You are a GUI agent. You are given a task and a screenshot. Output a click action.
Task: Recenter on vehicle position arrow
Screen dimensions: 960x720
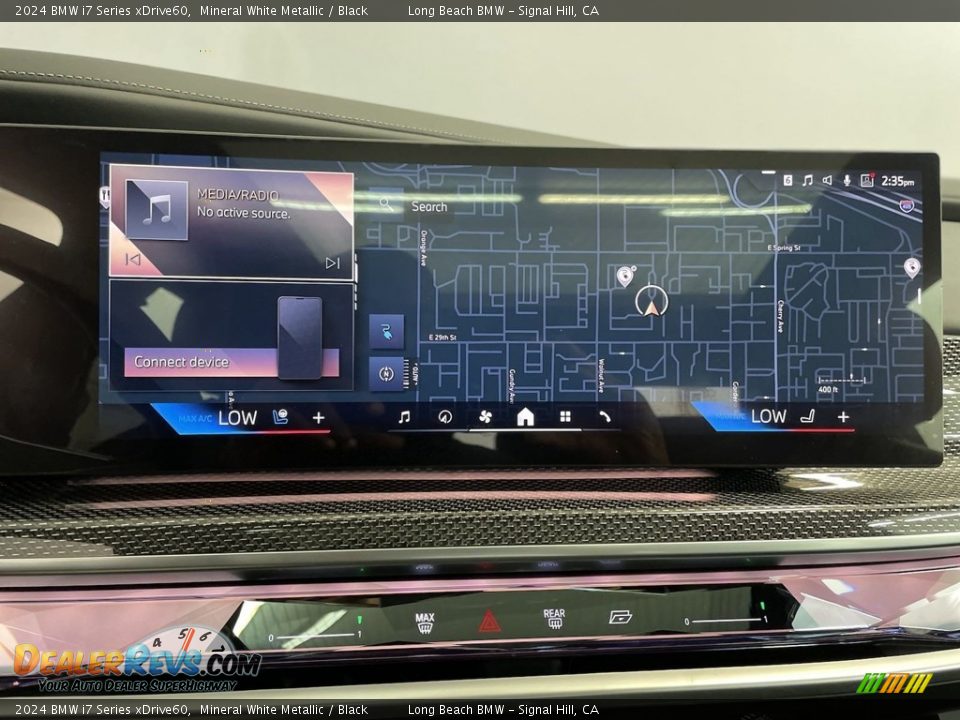point(651,301)
